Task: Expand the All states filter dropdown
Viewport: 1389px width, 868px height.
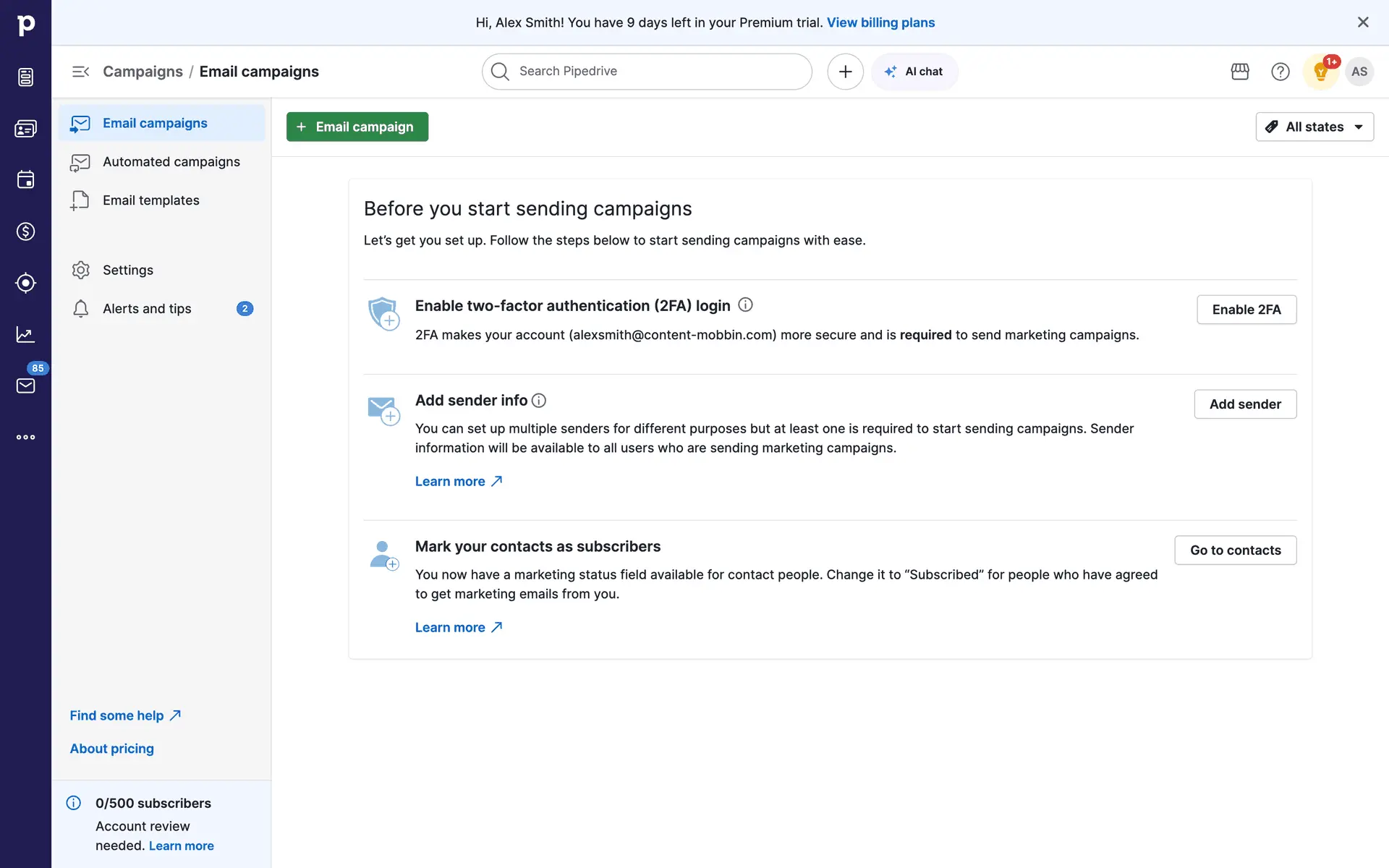Action: 1314,127
